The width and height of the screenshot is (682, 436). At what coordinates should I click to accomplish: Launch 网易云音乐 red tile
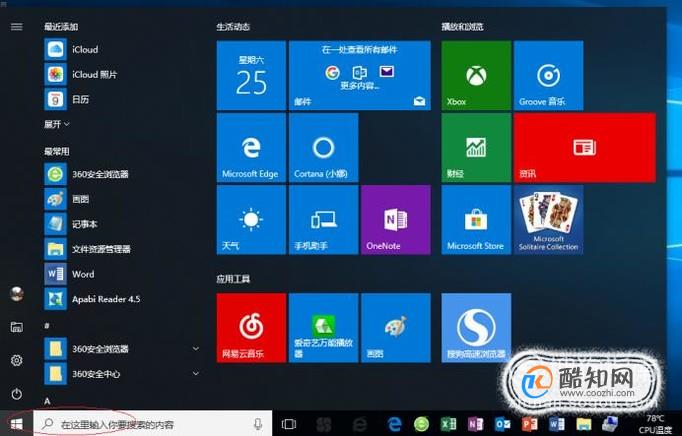tap(251, 328)
